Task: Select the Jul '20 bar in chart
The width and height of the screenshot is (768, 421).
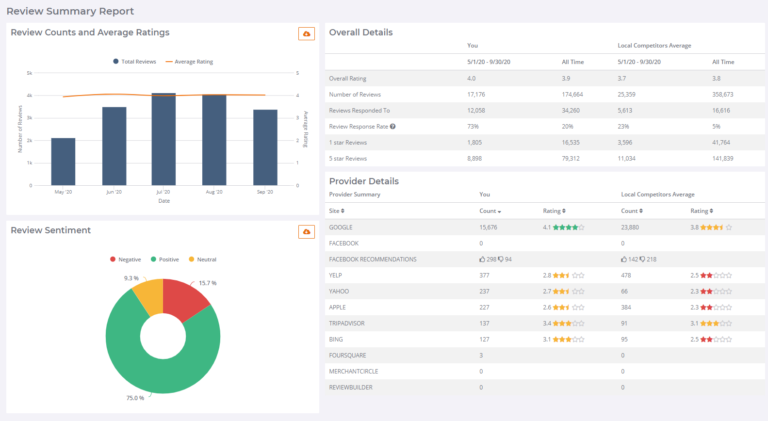Action: point(164,138)
